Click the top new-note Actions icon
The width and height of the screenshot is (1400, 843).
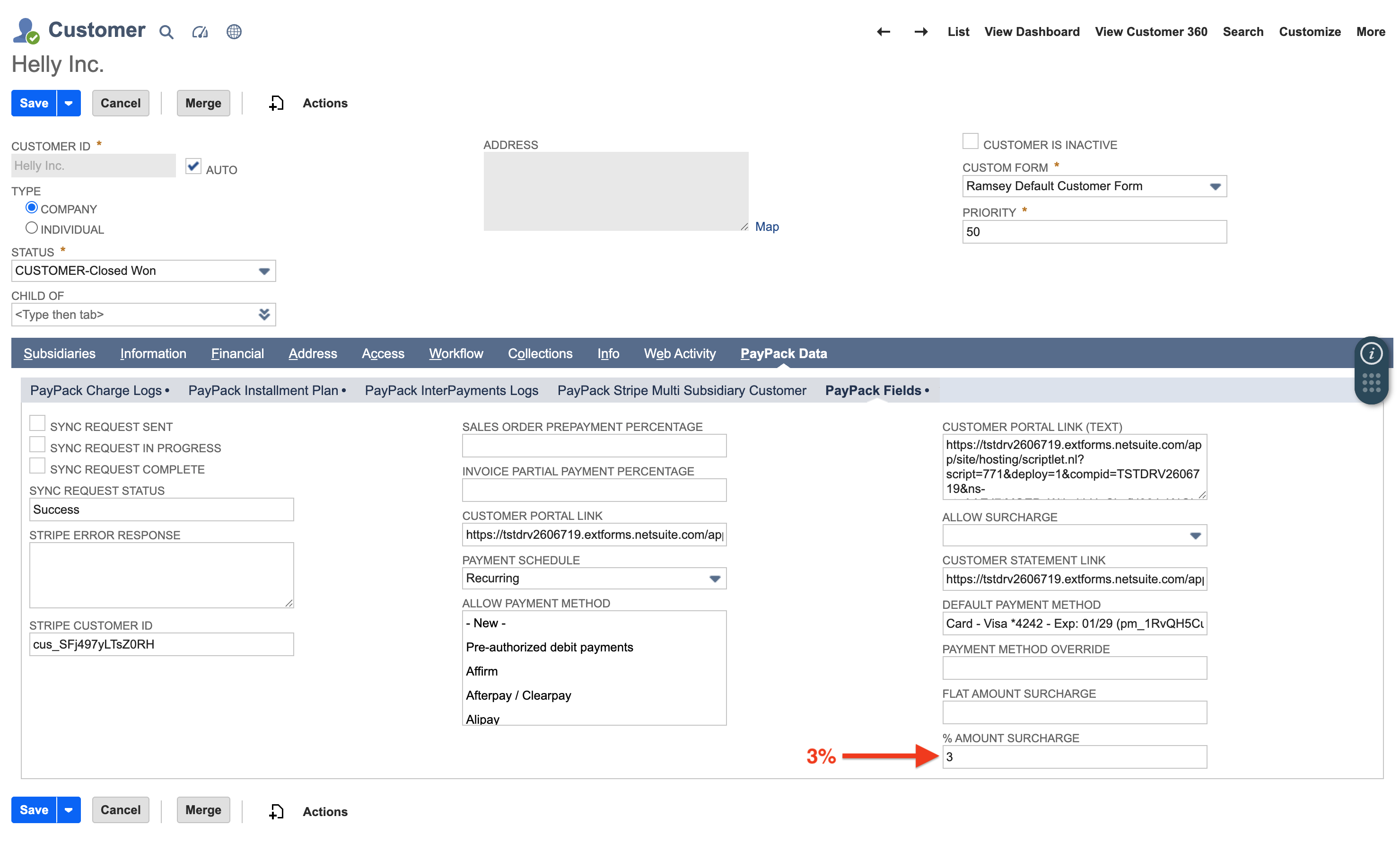[276, 103]
